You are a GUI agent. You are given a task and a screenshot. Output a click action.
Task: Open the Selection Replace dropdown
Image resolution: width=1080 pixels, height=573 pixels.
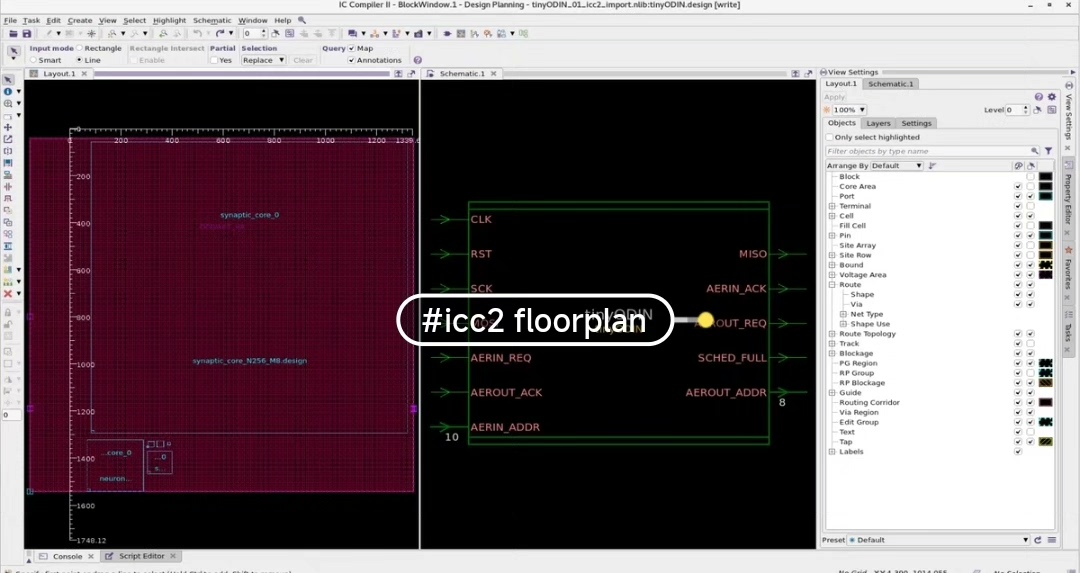pos(263,60)
